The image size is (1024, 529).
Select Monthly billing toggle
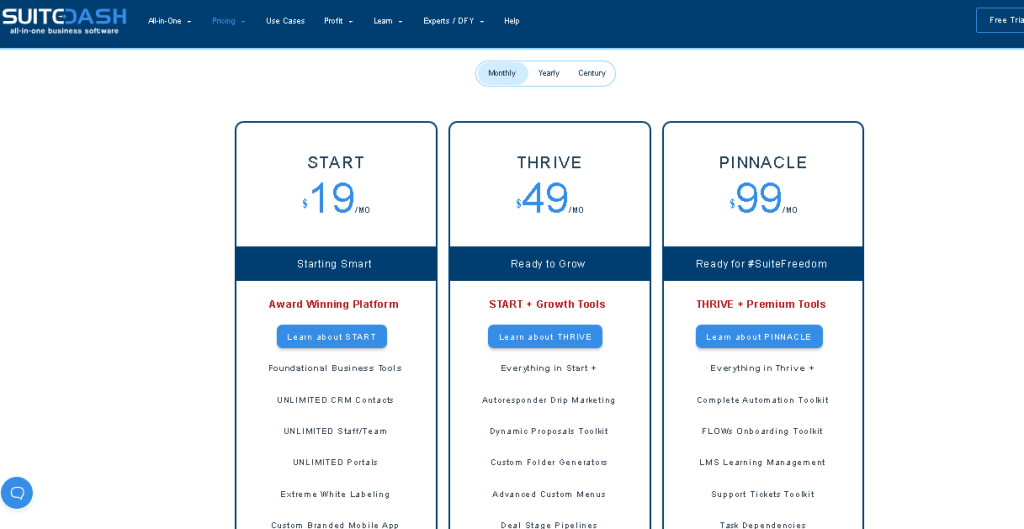point(502,73)
